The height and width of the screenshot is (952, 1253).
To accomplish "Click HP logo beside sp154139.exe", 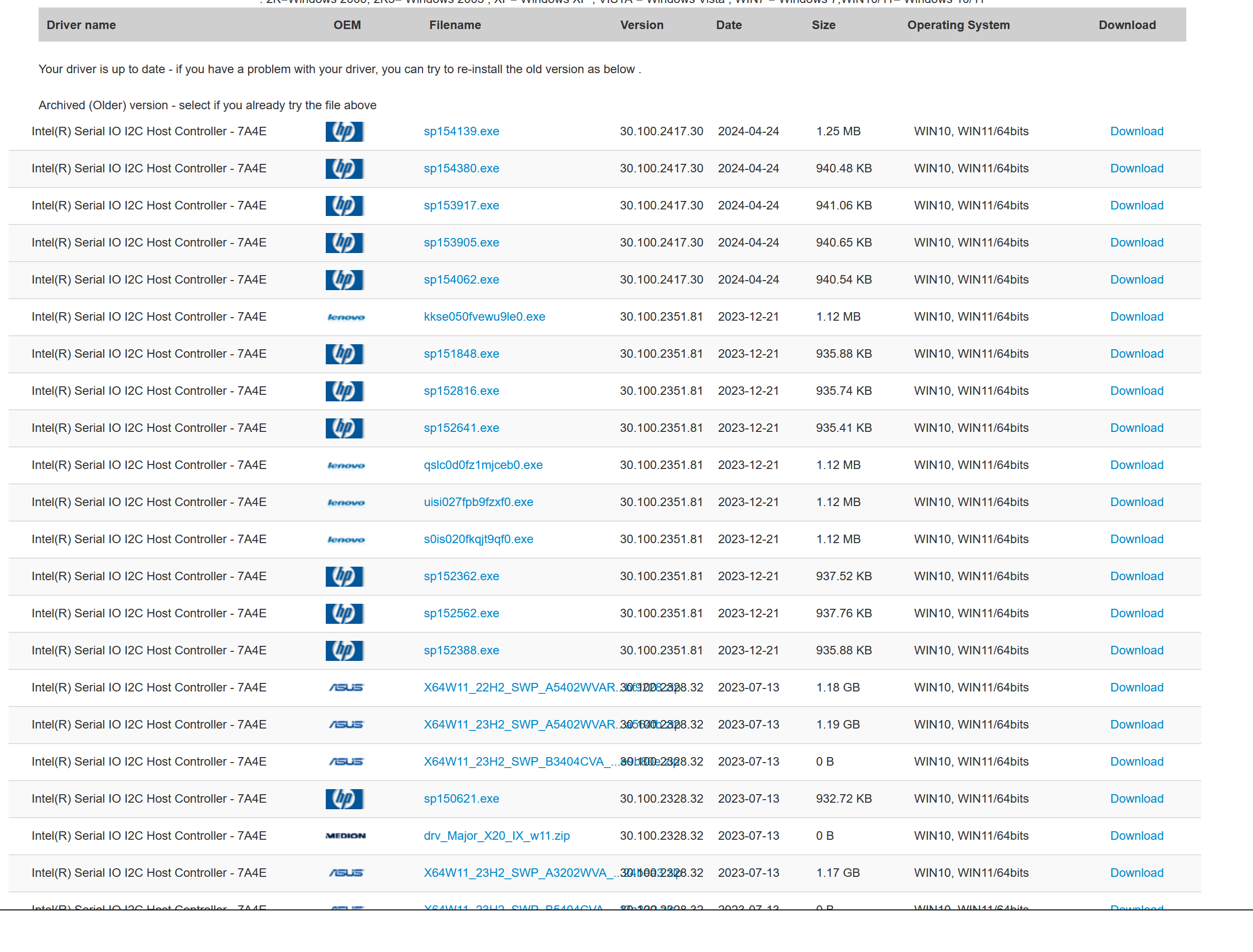I will 344,131.
